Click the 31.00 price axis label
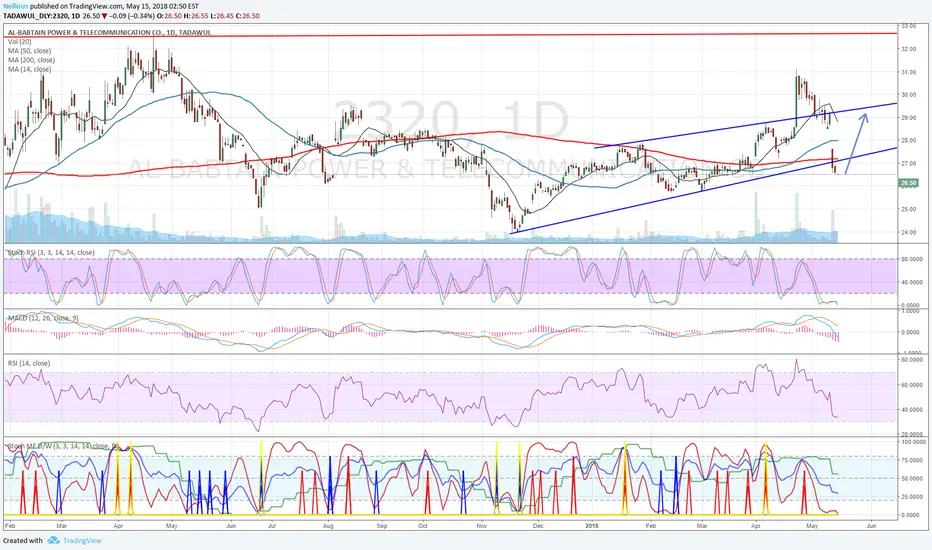932x550 pixels. (909, 72)
